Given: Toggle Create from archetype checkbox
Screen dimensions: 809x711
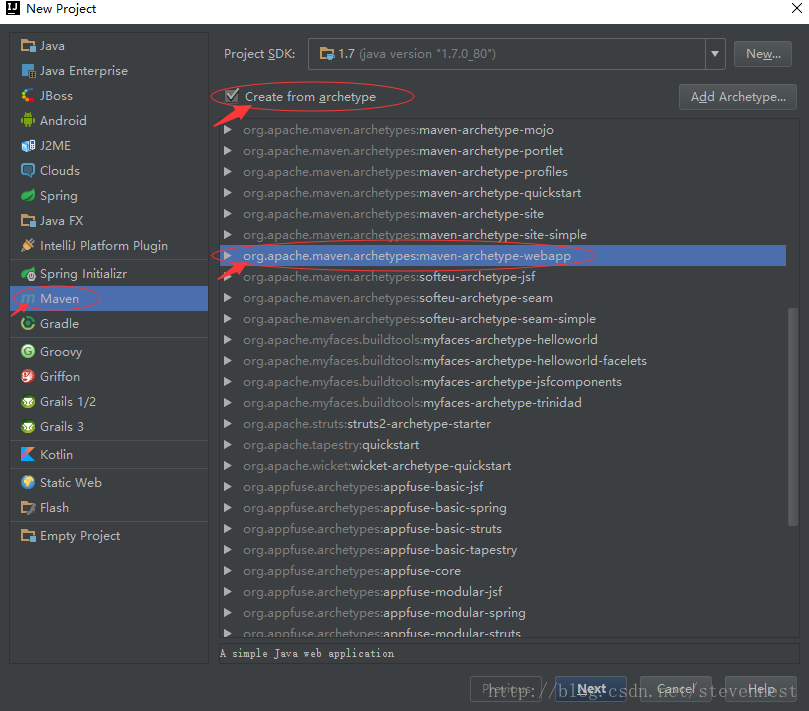Looking at the screenshot, I should pyautogui.click(x=232, y=95).
